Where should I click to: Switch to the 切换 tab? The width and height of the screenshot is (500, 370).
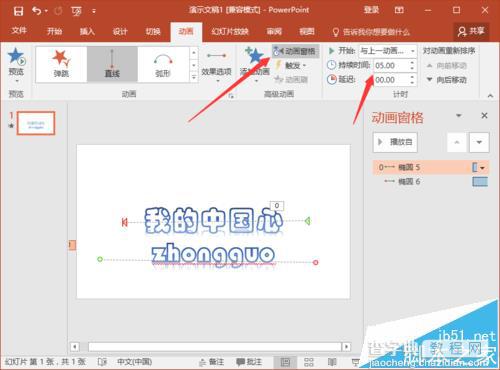point(153,32)
